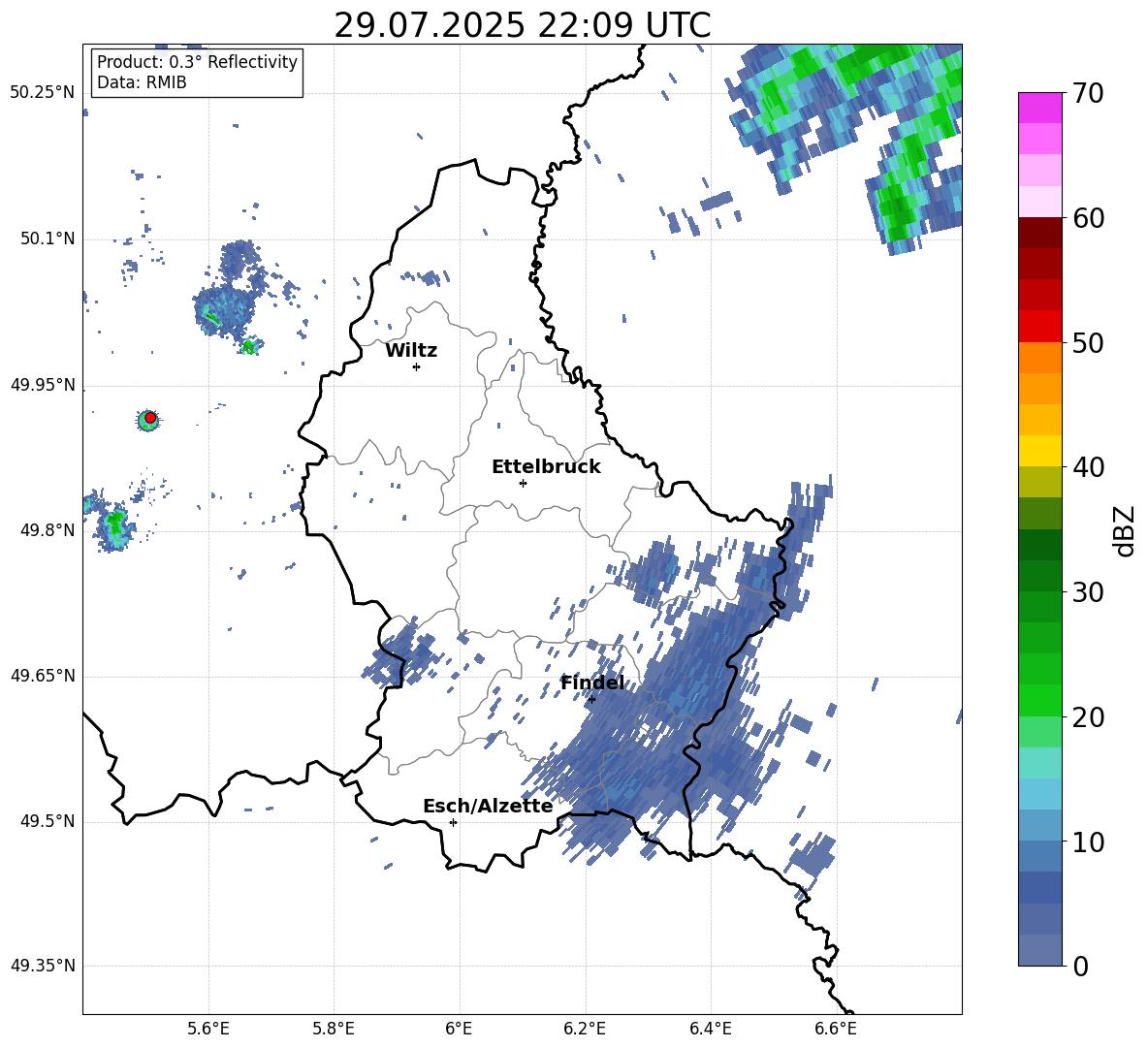The width and height of the screenshot is (1148, 1048).
Task: Click the Ettelbruck cross marker
Action: 523,483
